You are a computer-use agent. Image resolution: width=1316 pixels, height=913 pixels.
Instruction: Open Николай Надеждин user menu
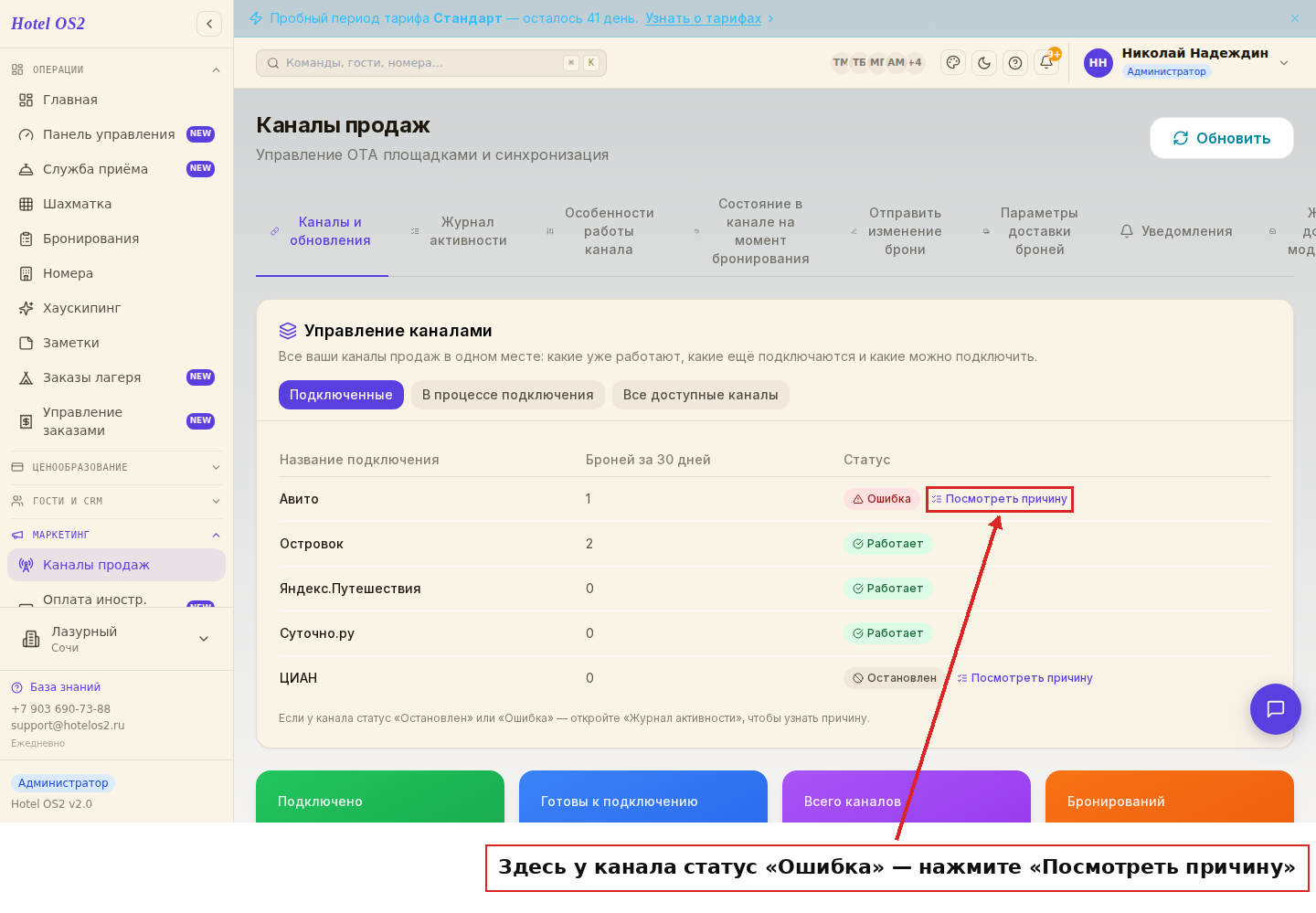pyautogui.click(x=1187, y=62)
